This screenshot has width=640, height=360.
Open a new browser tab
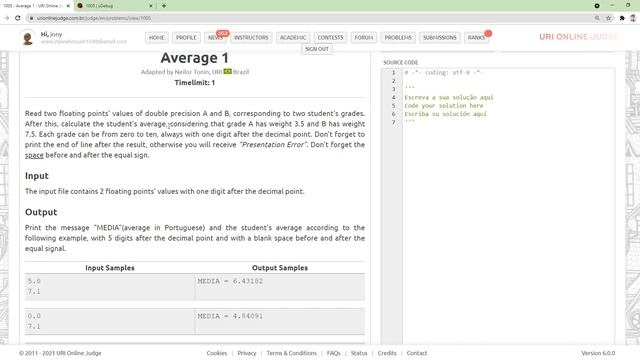pyautogui.click(x=164, y=6)
